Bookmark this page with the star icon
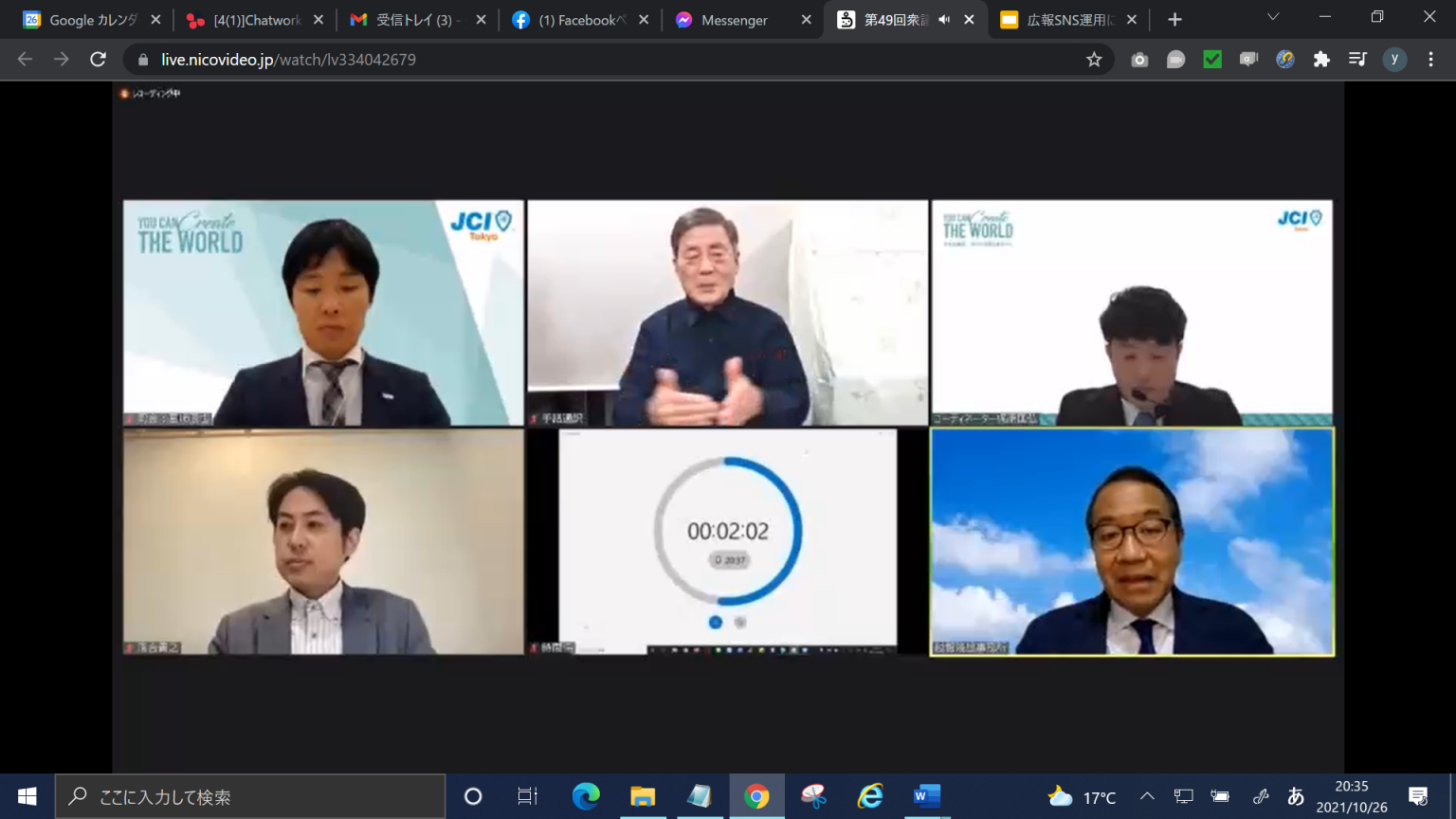The width and height of the screenshot is (1456, 819). 1094,60
